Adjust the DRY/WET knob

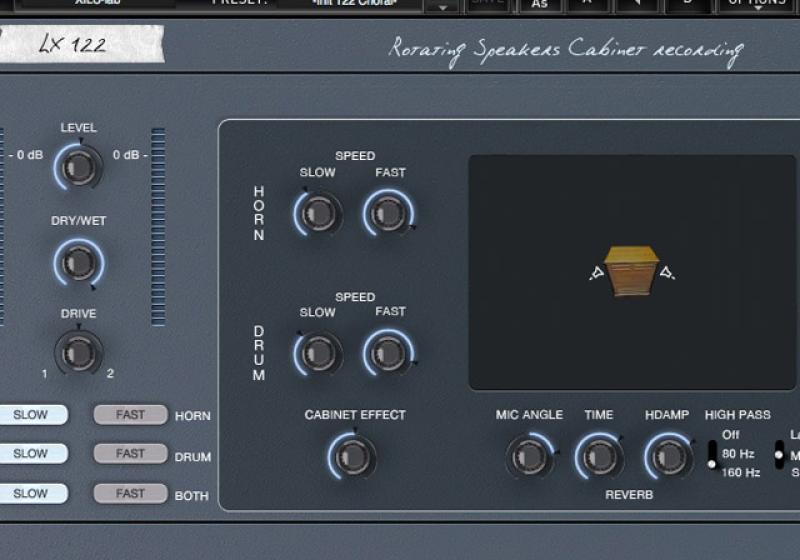coord(78,264)
